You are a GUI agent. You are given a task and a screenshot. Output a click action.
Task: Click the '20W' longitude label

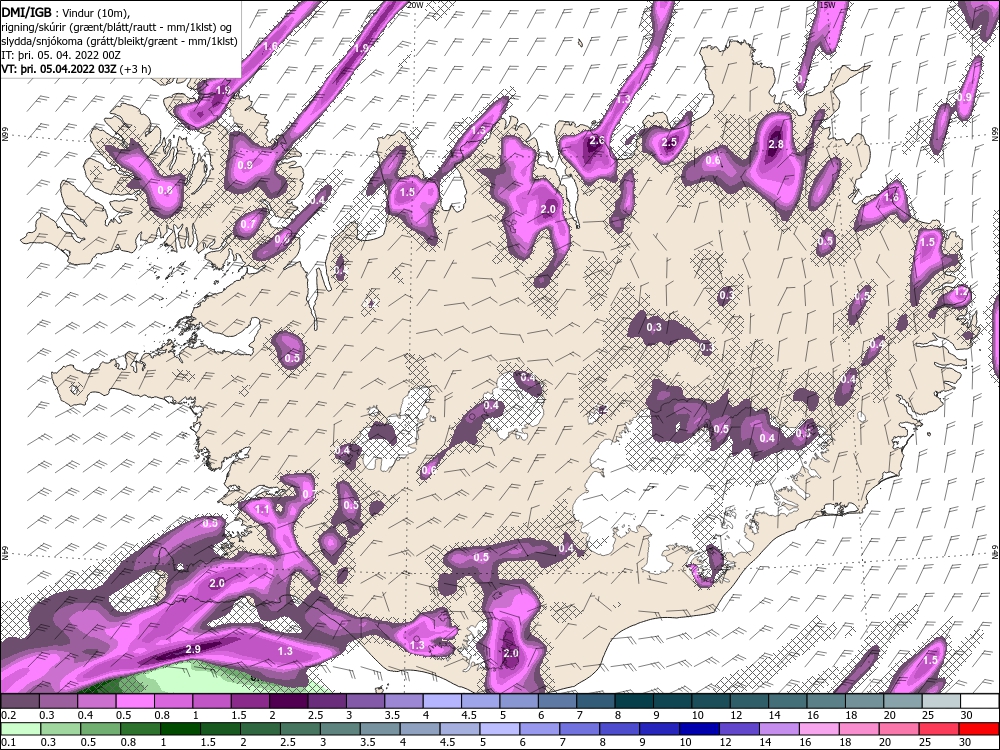(415, 5)
